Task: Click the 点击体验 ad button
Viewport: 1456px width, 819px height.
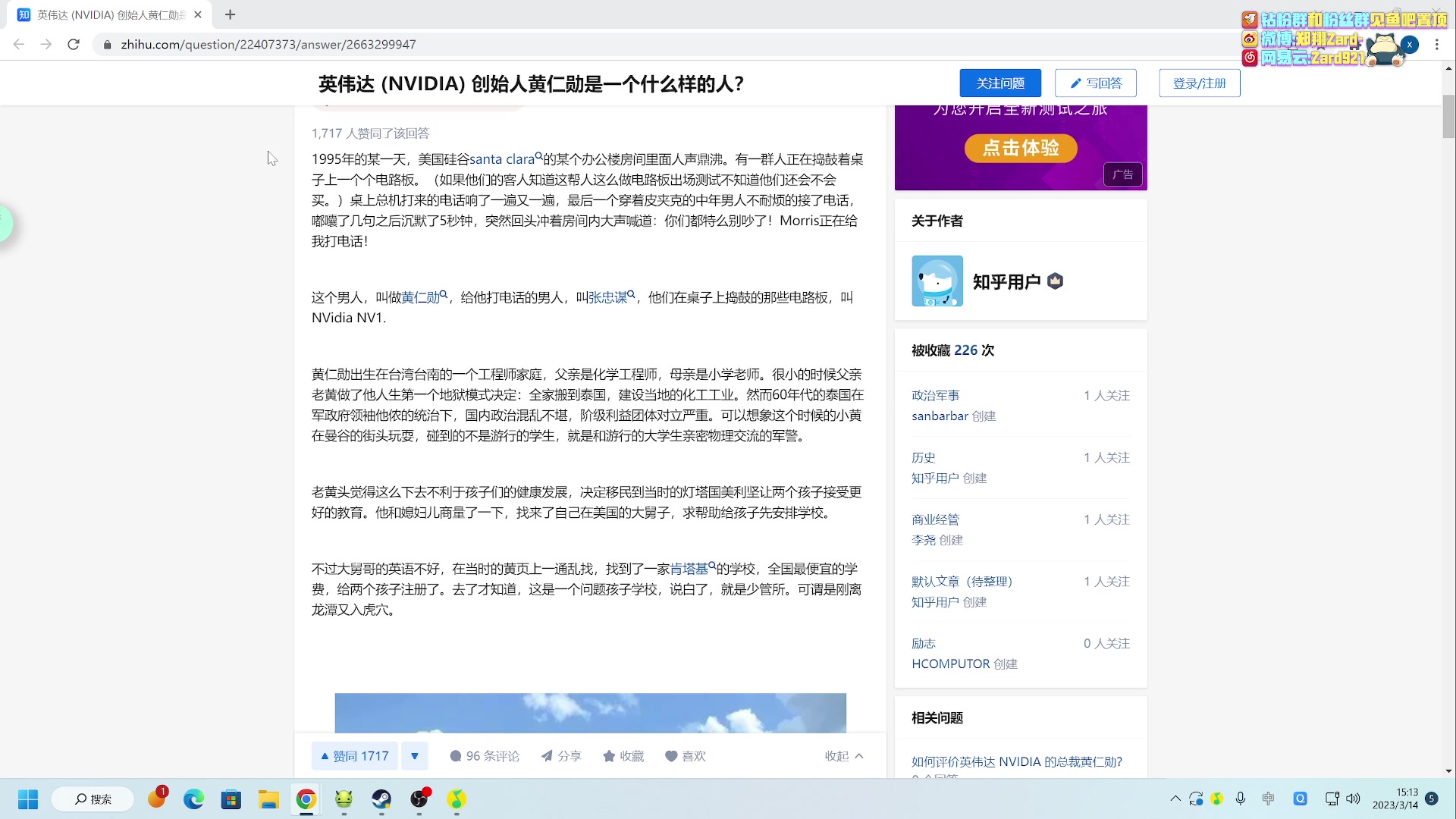Action: click(1020, 148)
